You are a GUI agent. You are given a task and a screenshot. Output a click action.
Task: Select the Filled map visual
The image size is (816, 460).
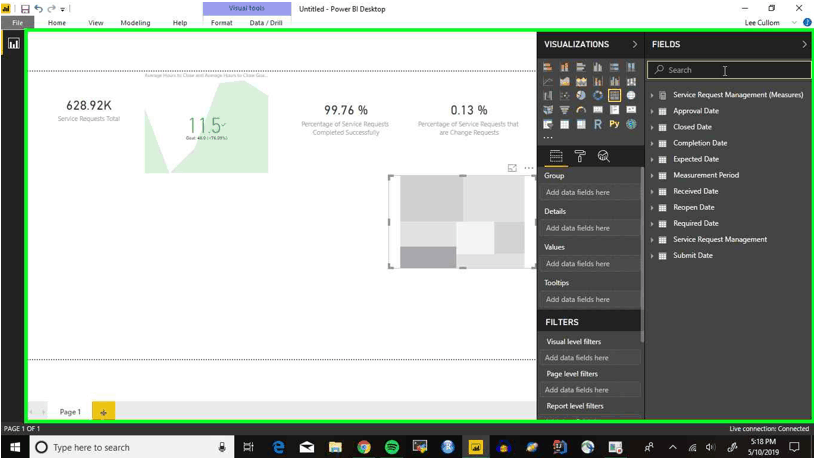coord(547,110)
